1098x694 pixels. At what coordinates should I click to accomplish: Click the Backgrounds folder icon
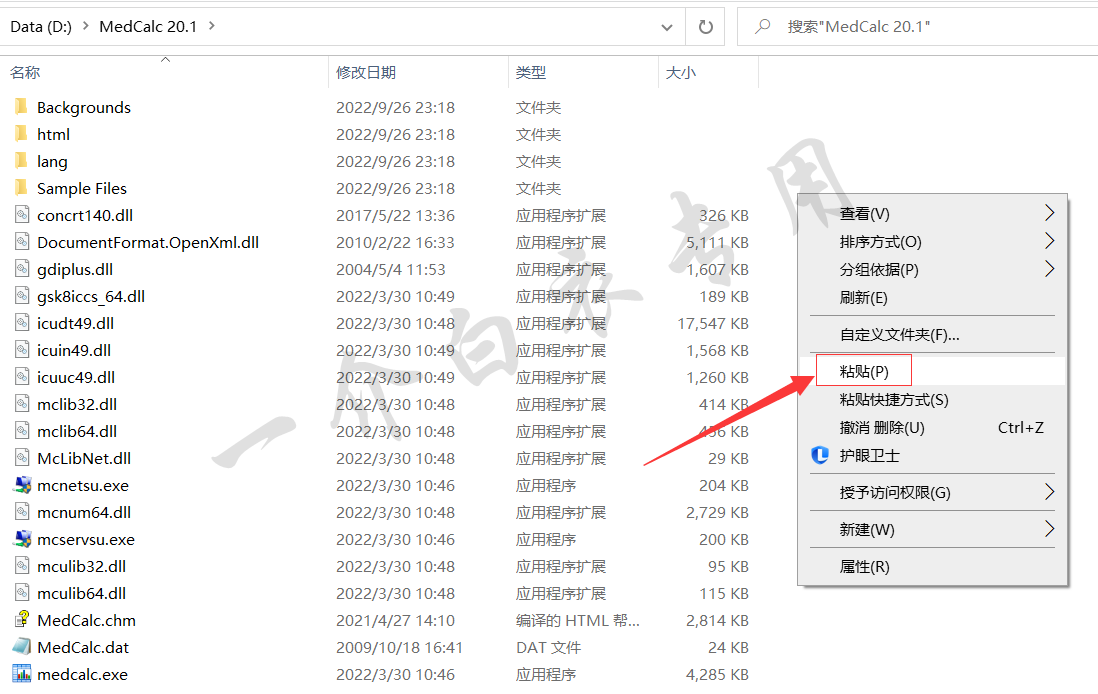tap(22, 106)
